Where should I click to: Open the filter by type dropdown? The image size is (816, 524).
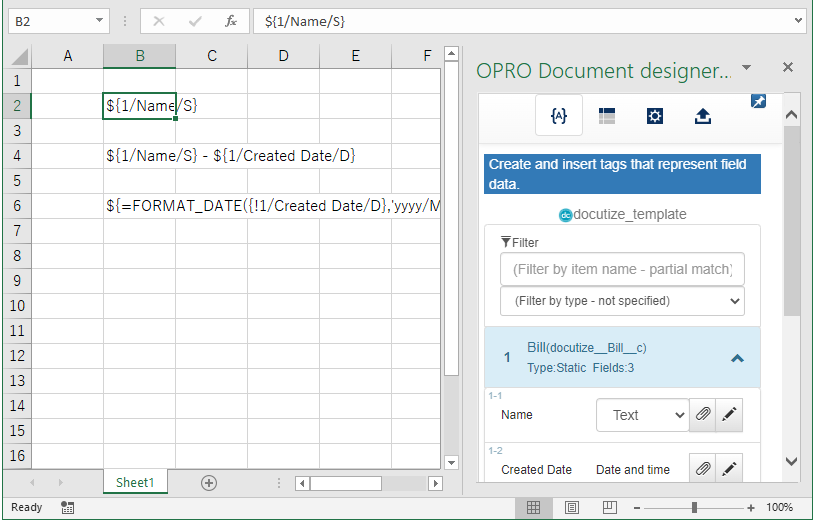click(x=622, y=301)
